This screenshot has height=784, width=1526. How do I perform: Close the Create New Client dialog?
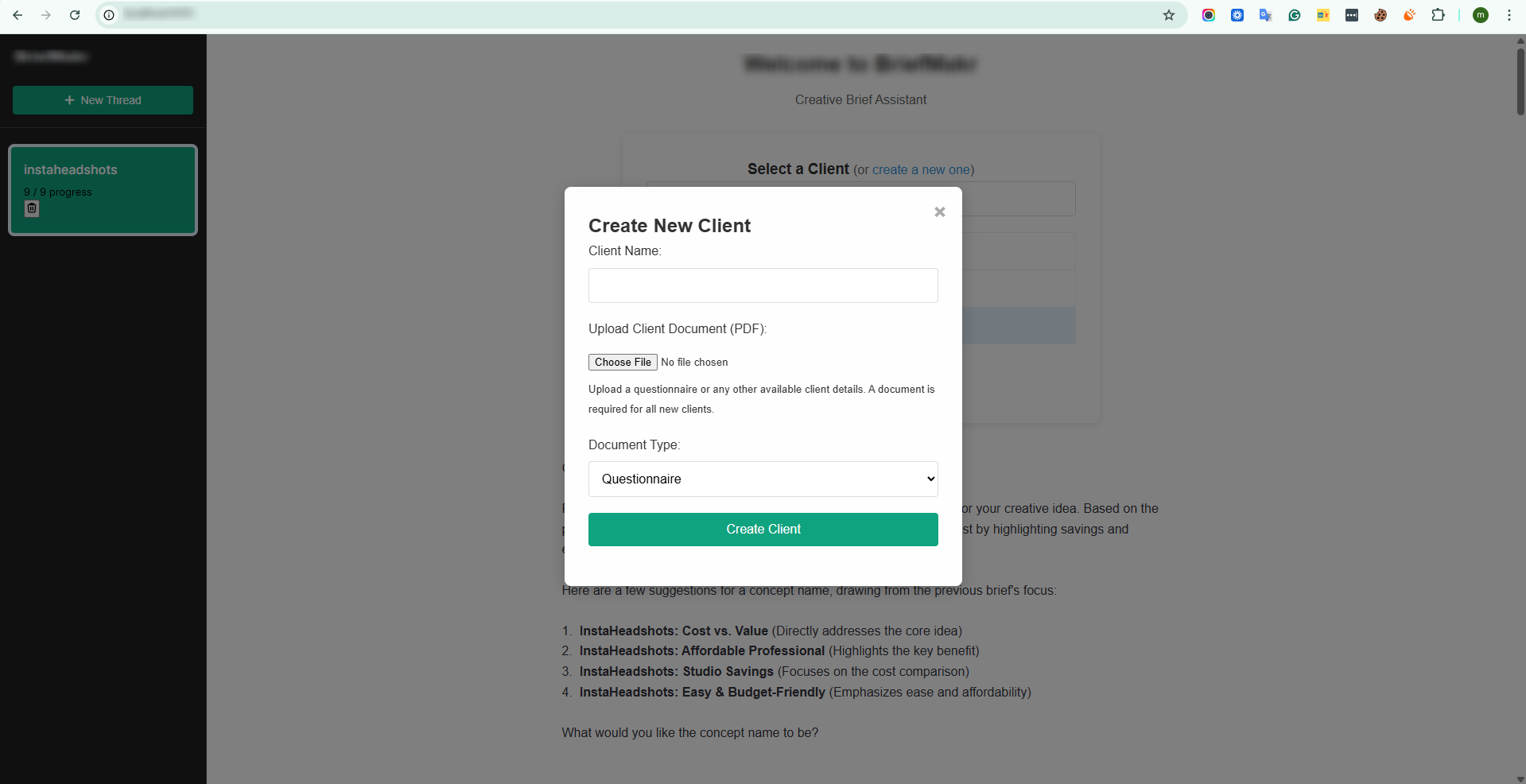939,212
